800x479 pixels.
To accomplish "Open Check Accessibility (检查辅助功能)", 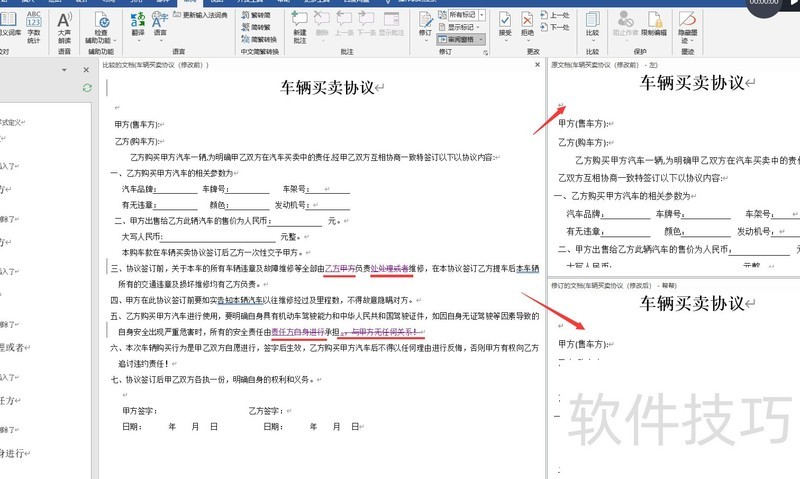I will 102,24.
